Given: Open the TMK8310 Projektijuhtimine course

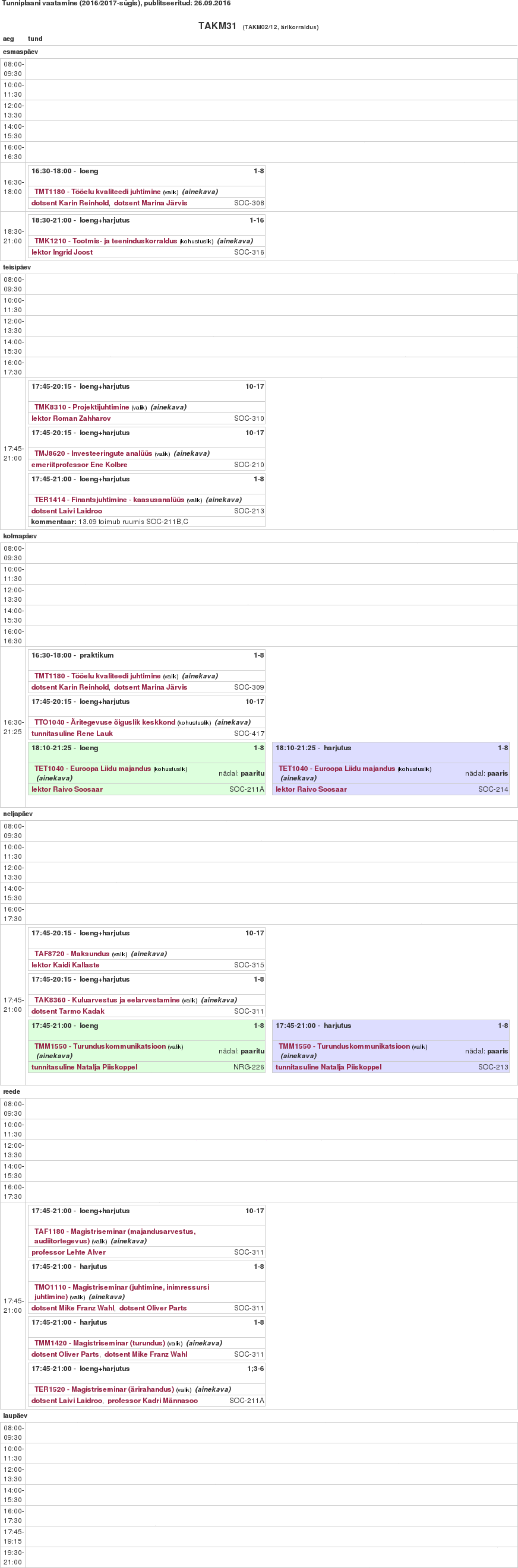Looking at the screenshot, I should [81, 407].
